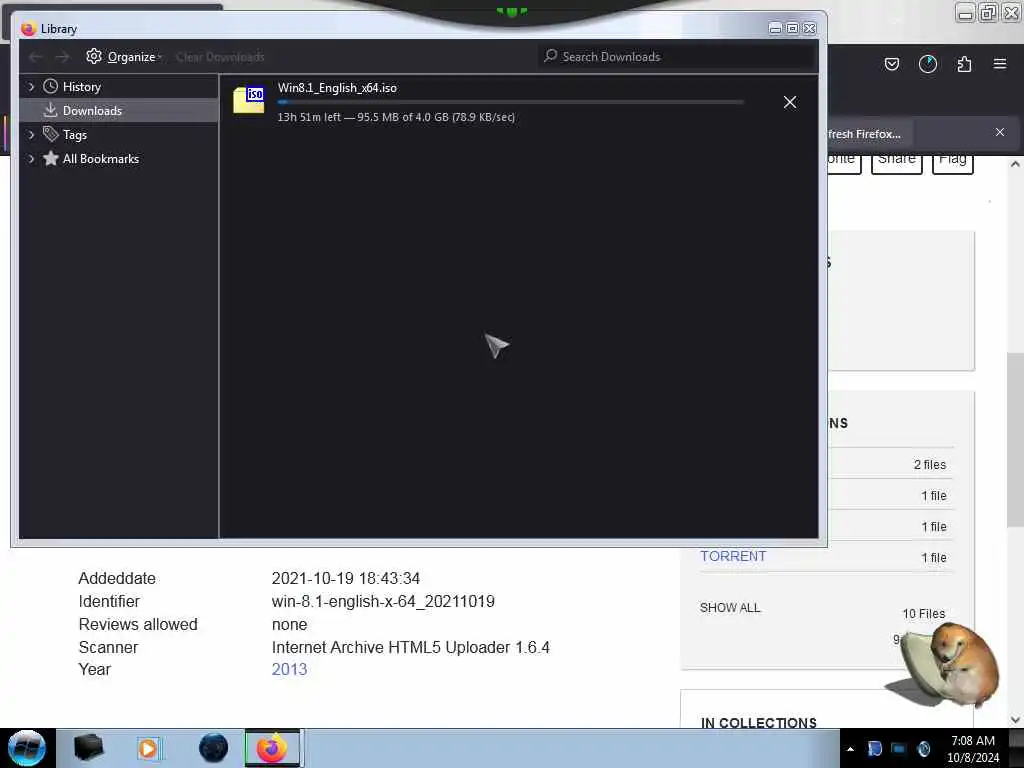The width and height of the screenshot is (1024, 768).
Task: Click Clear Downloads button
Action: pos(220,57)
